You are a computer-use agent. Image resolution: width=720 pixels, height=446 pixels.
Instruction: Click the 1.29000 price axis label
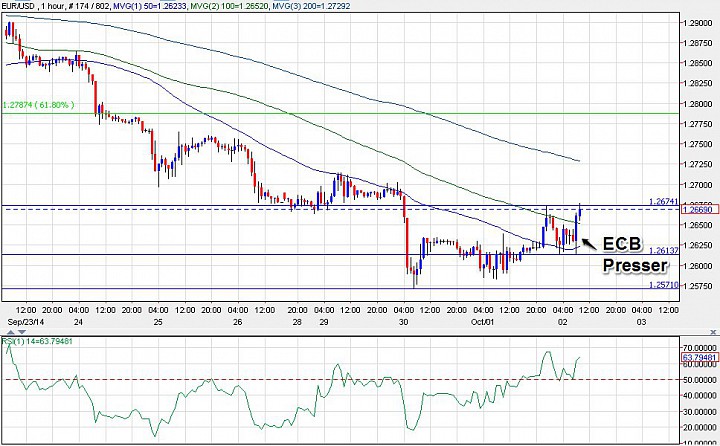(698, 23)
